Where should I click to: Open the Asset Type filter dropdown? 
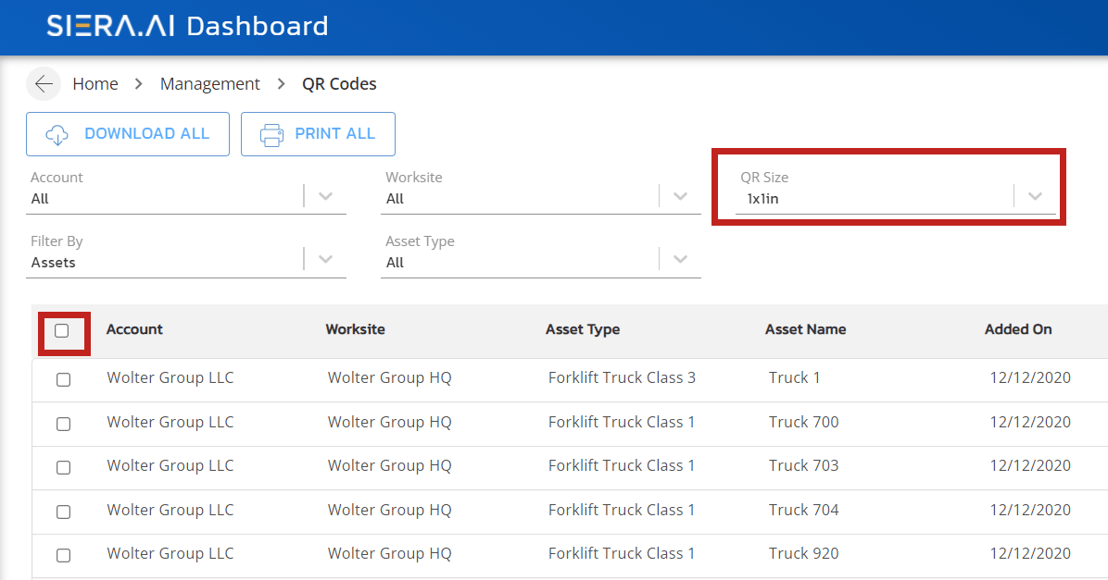coord(680,260)
